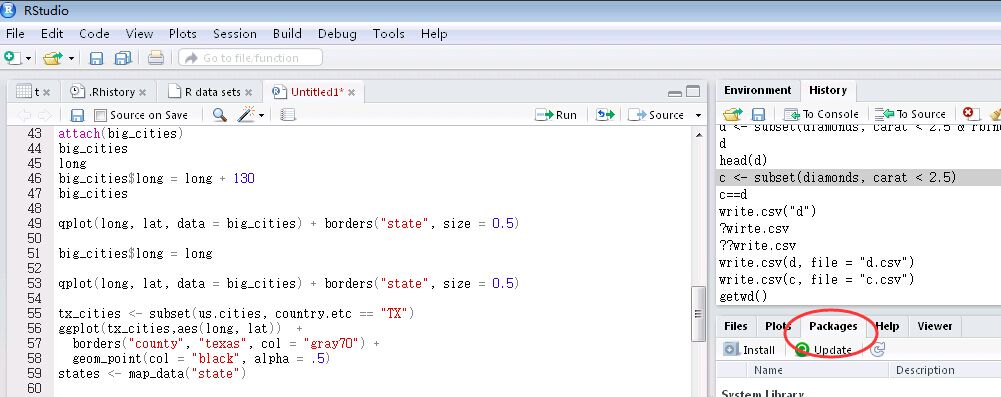Maximize the source editor pane
The image size is (1001, 397).
693,91
